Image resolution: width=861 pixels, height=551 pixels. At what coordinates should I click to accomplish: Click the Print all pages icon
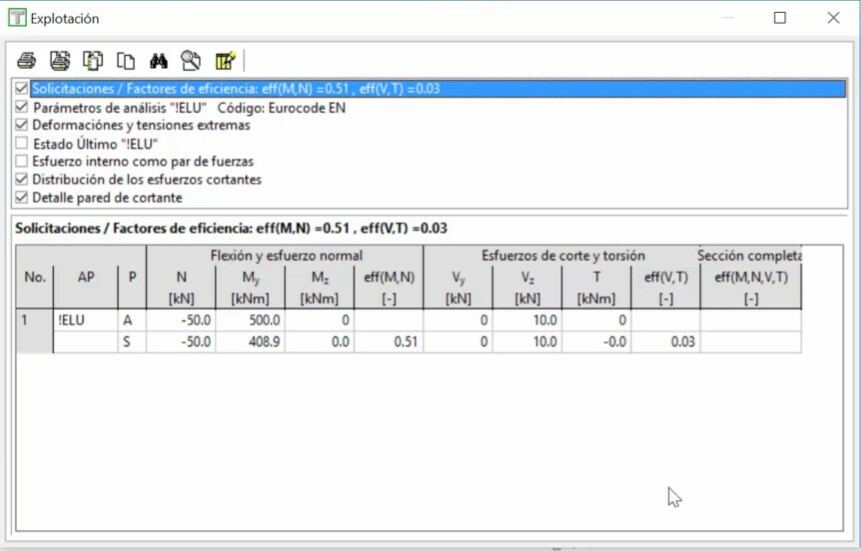[x=60, y=60]
